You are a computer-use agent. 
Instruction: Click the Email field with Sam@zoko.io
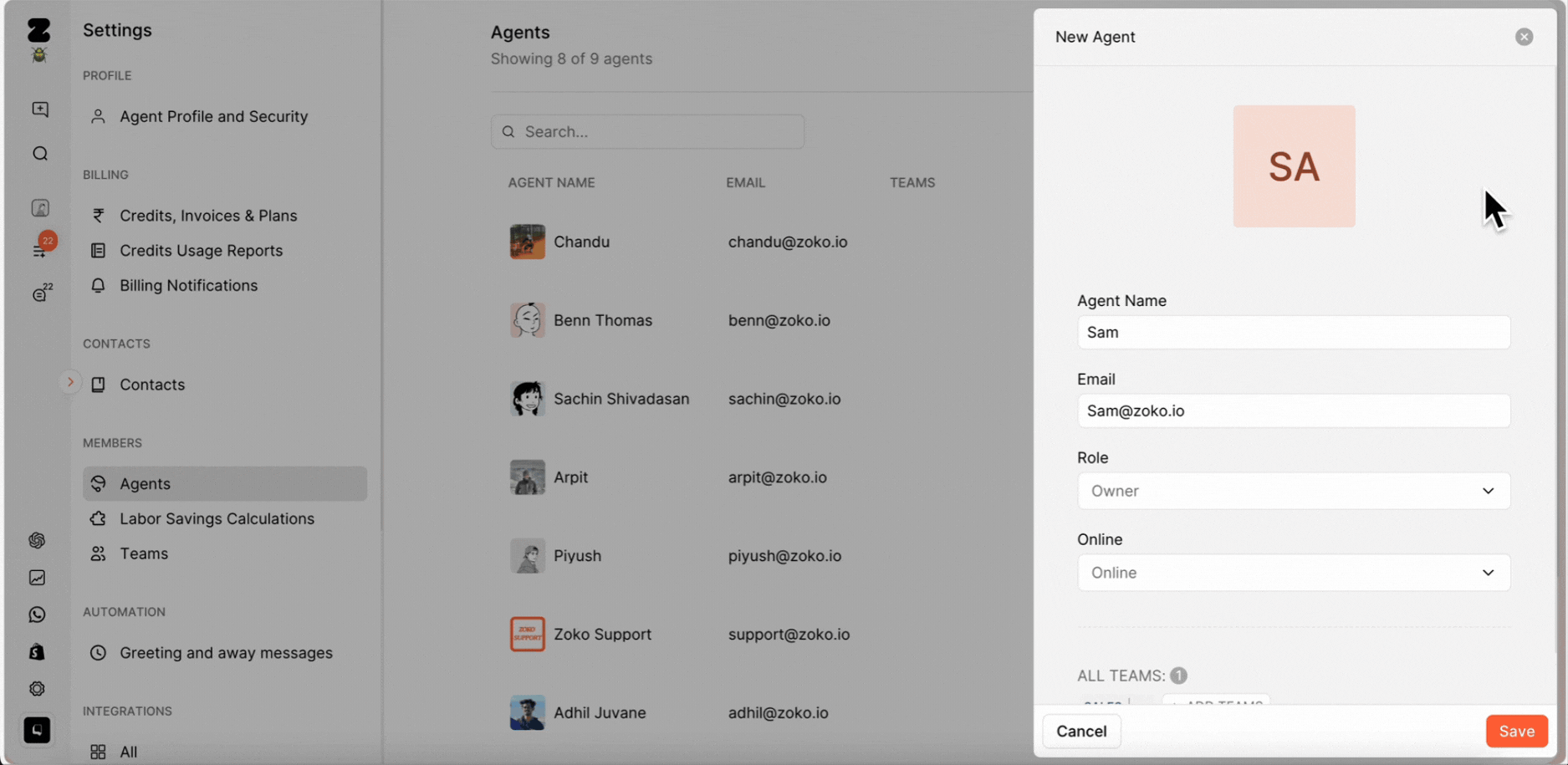(x=1294, y=411)
